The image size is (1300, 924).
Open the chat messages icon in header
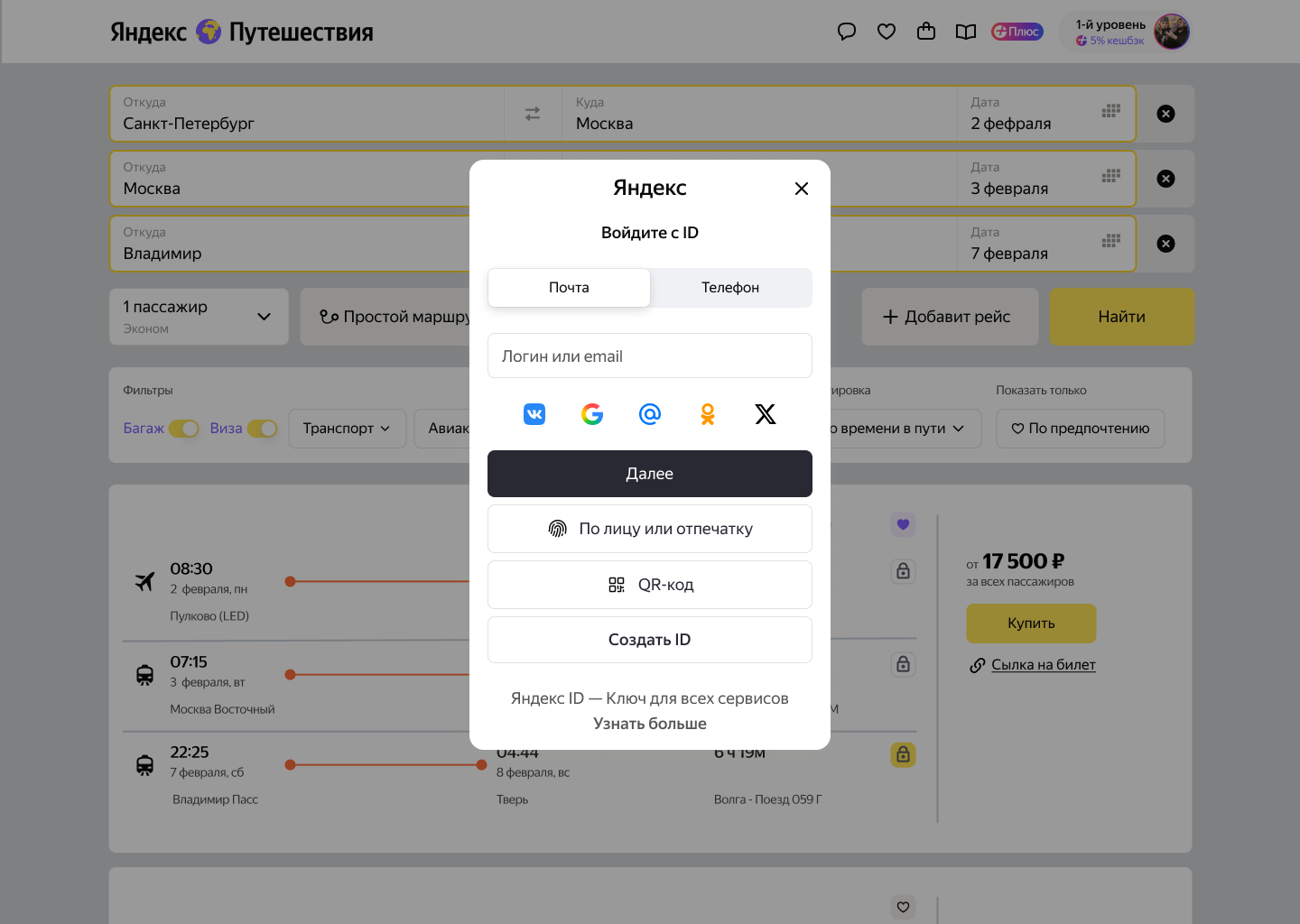[x=847, y=32]
